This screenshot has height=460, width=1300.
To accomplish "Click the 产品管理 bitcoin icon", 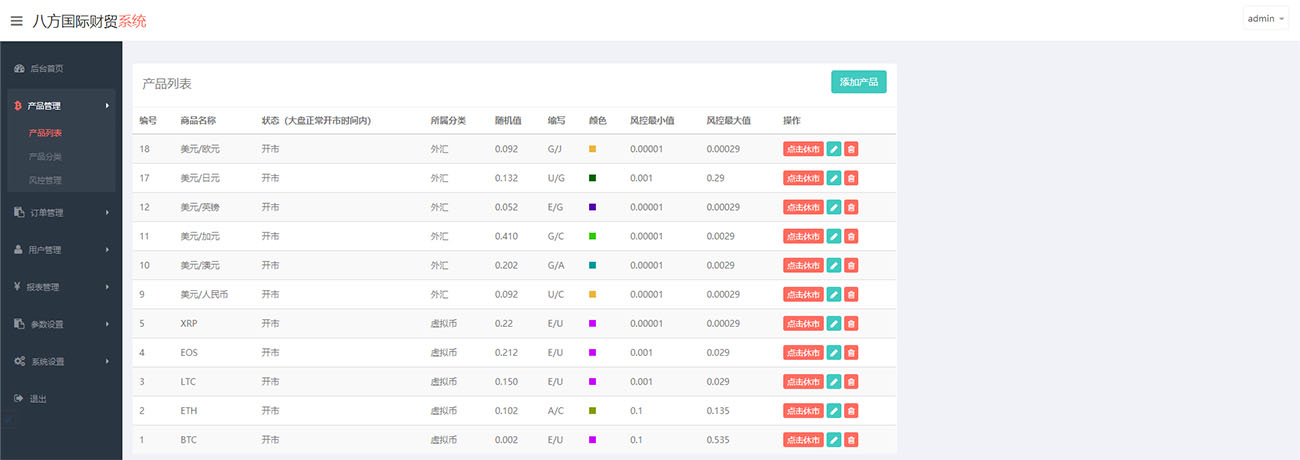I will (18, 105).
